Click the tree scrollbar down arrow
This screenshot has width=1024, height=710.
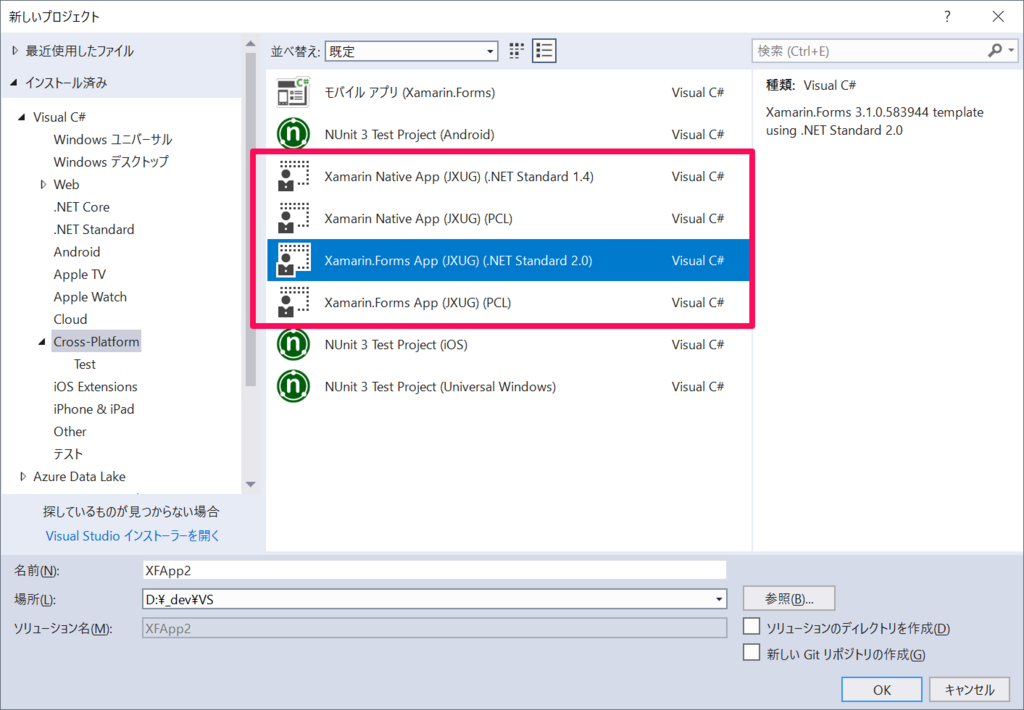click(250, 485)
